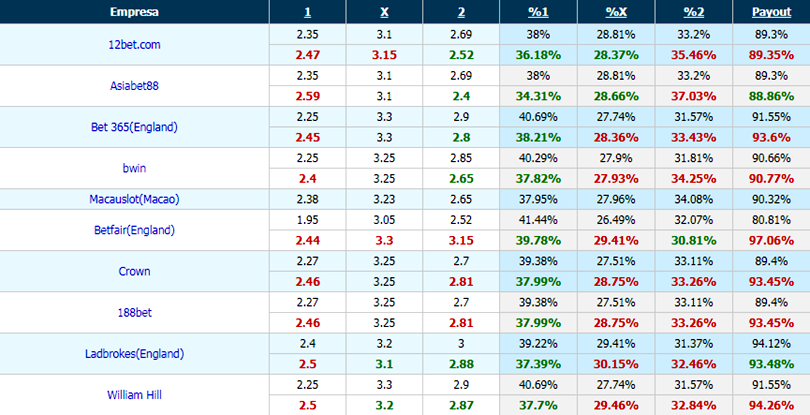Open the Crown bookmaker link
Viewport: 810px width, 415px height.
[134, 271]
